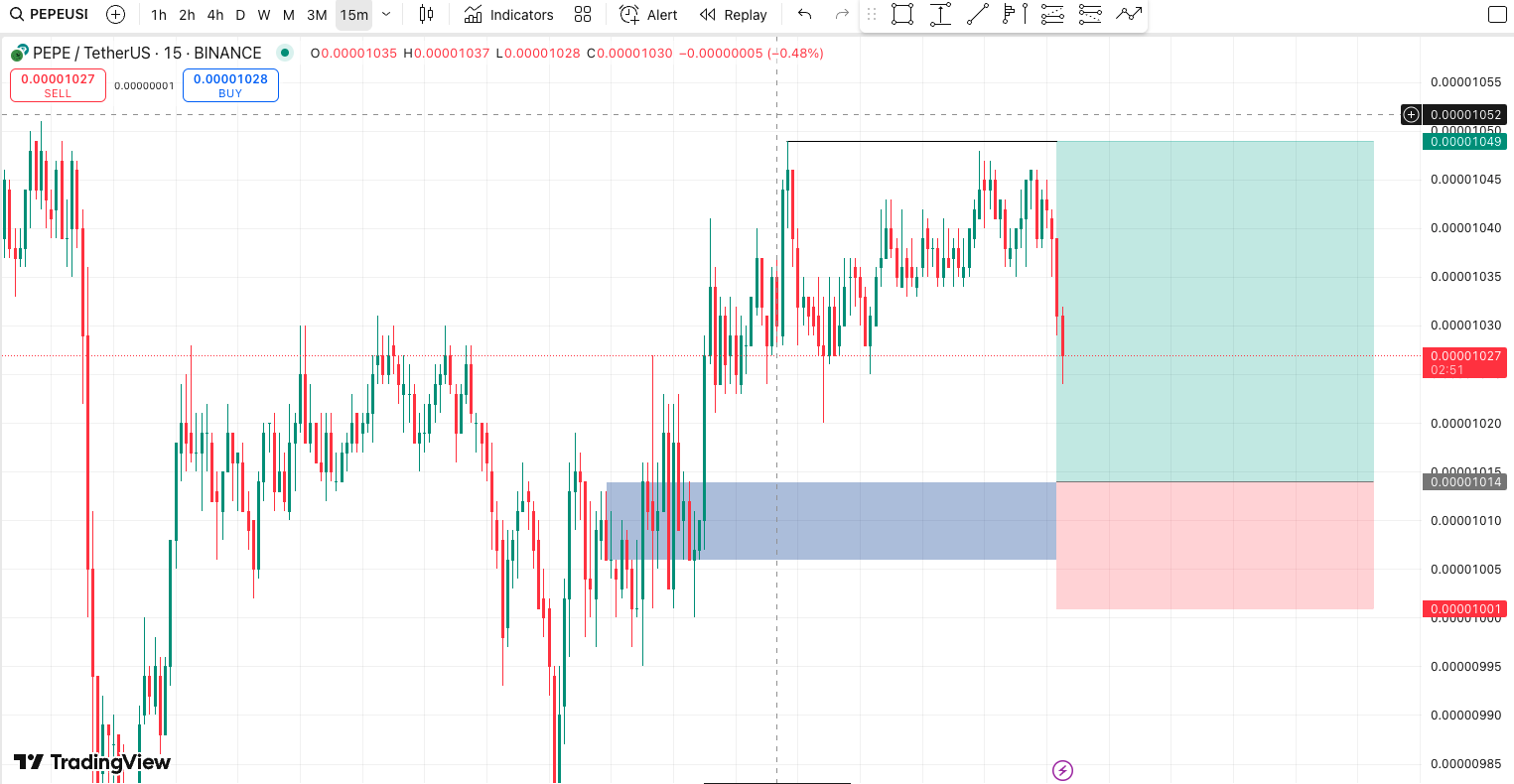
Task: Click the spread value 0.00000001
Action: tap(144, 86)
